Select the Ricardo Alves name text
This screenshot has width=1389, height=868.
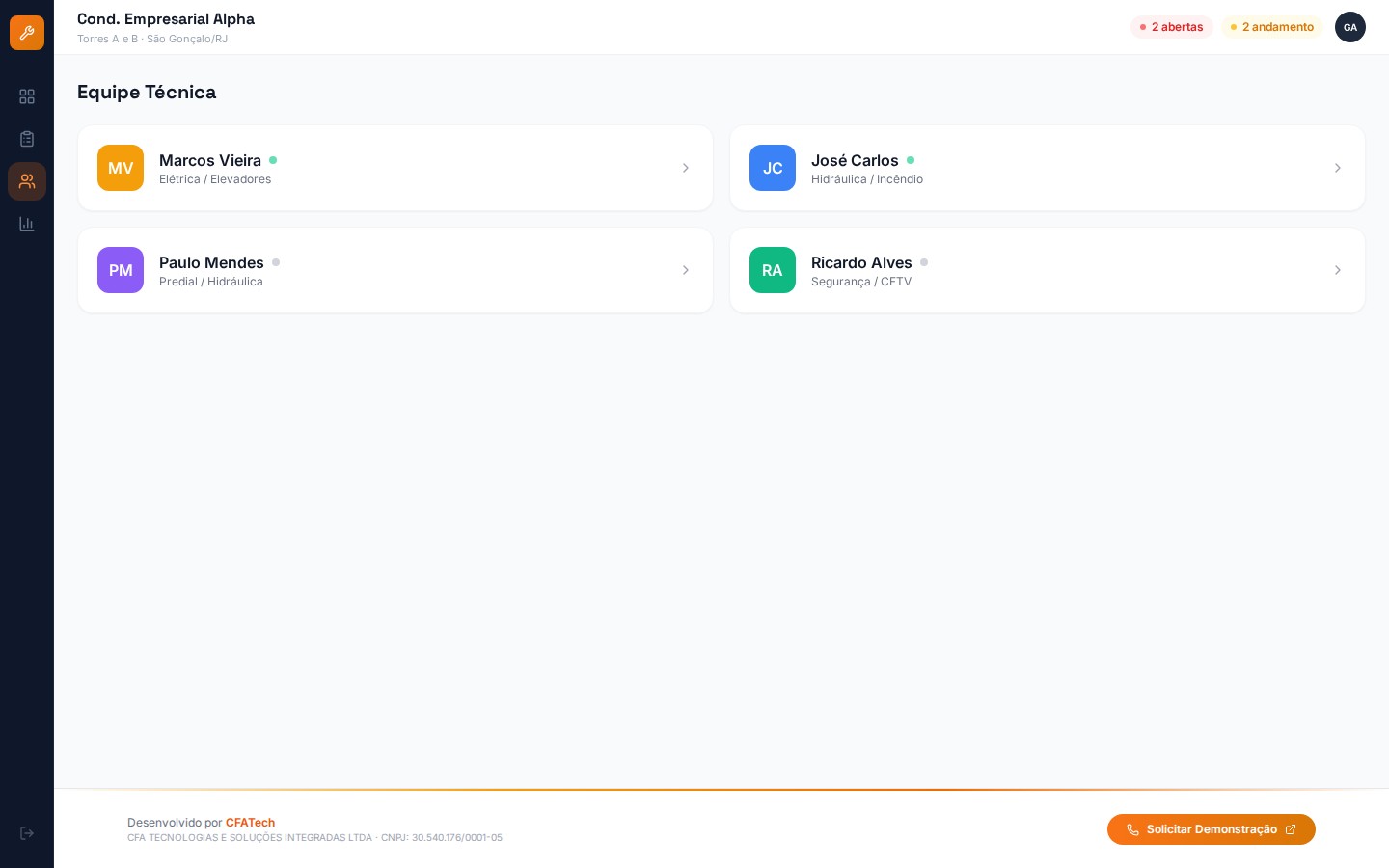pyautogui.click(x=861, y=262)
